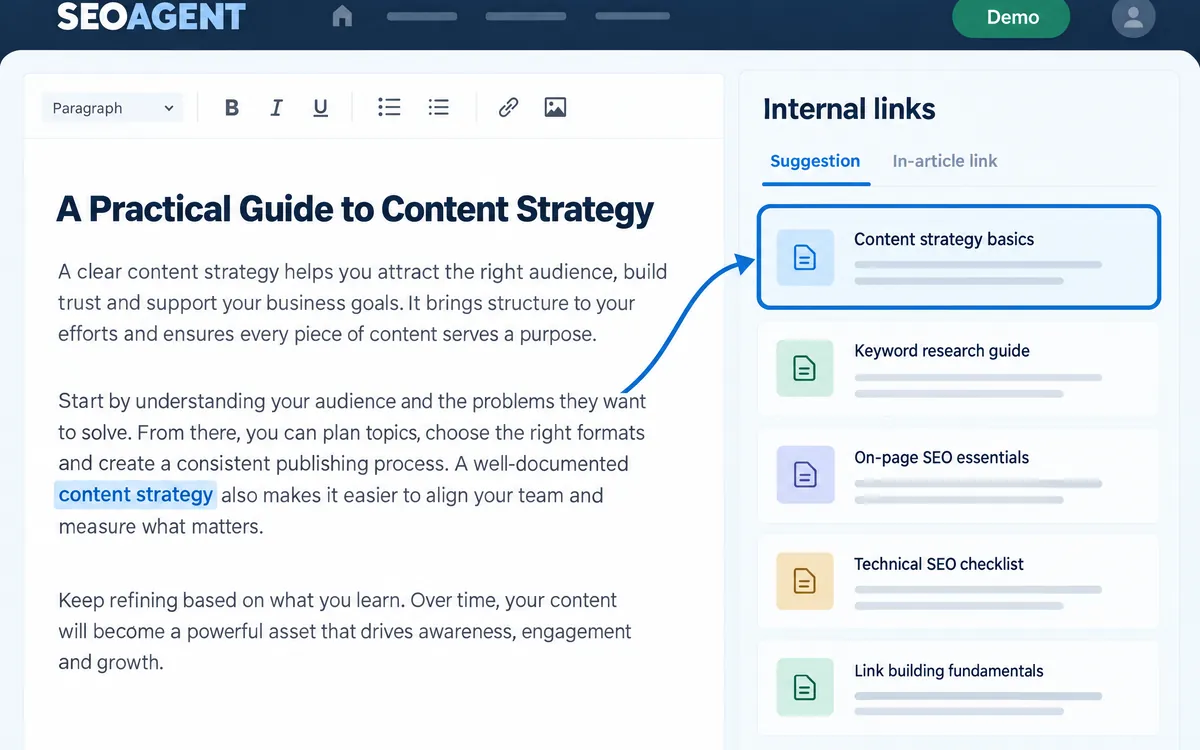This screenshot has width=1200, height=750.
Task: Toggle Italic formatting
Action: click(276, 108)
